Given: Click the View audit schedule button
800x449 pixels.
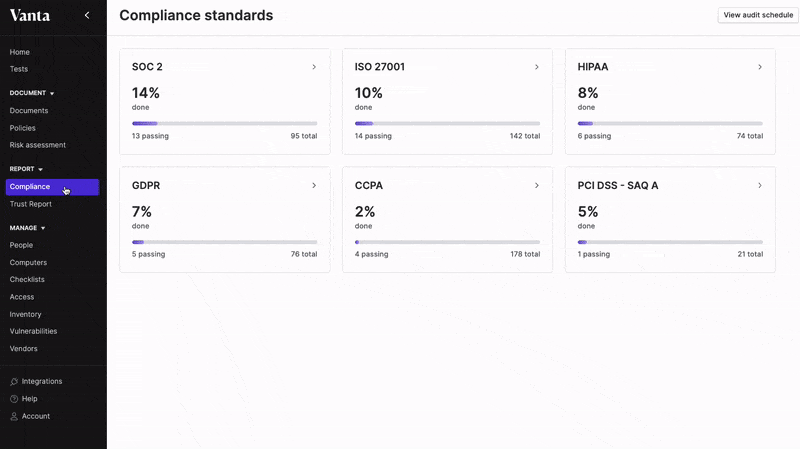Looking at the screenshot, I should pyautogui.click(x=757, y=15).
